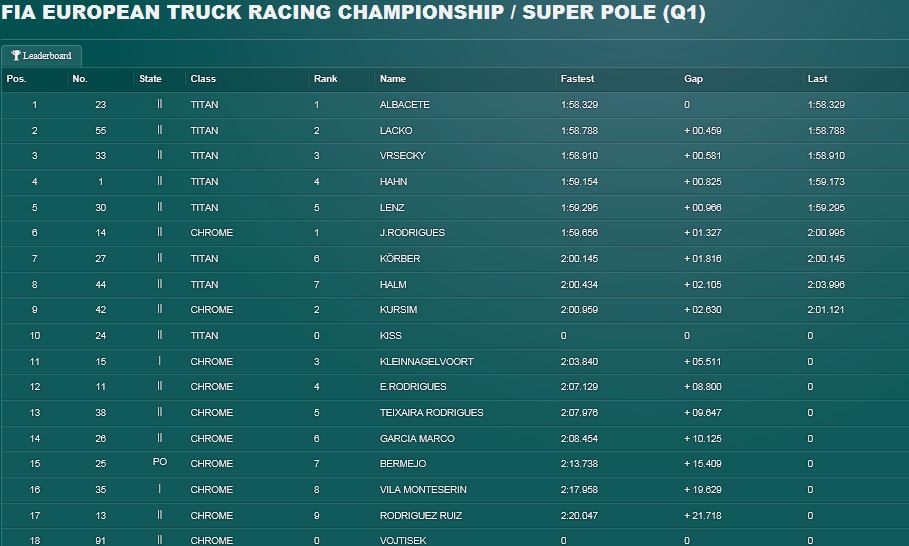
Task: Click the Rank column header
Action: point(325,79)
